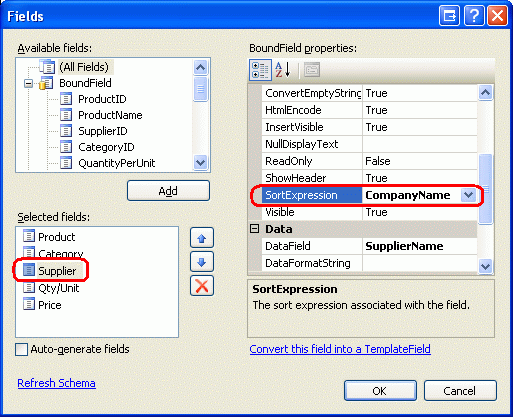Click the ShowHeader property row
The image size is (513, 417).
(369, 178)
